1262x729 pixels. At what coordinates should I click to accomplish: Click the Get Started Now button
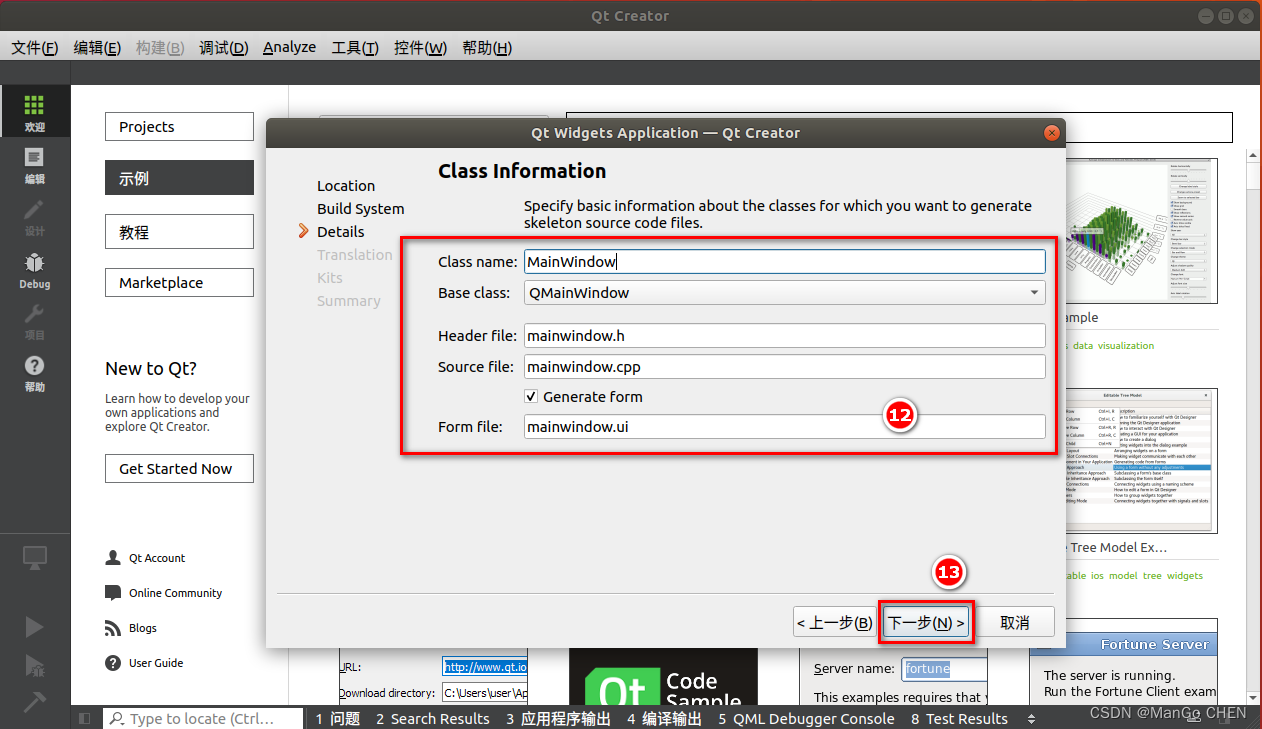[x=179, y=468]
